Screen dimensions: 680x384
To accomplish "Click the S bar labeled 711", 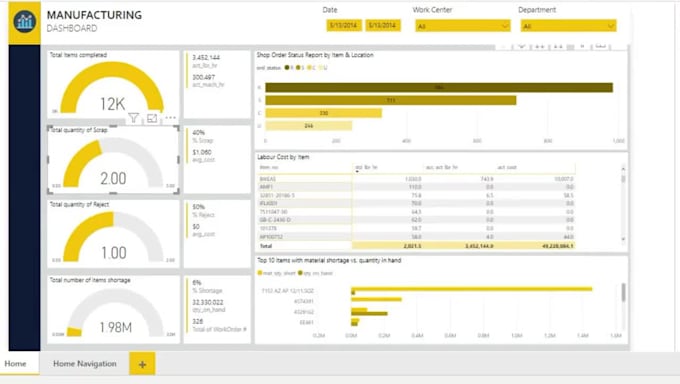I will click(391, 100).
